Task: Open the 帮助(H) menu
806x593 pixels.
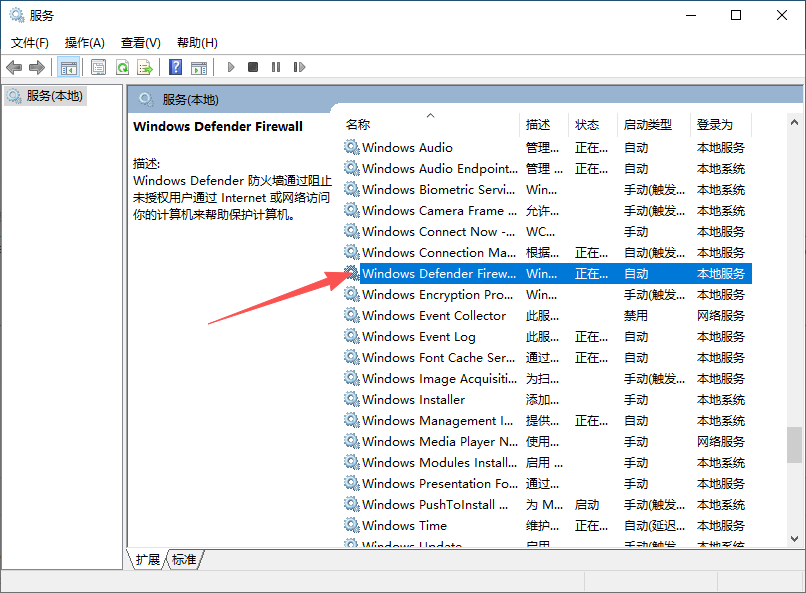Action: tap(197, 43)
